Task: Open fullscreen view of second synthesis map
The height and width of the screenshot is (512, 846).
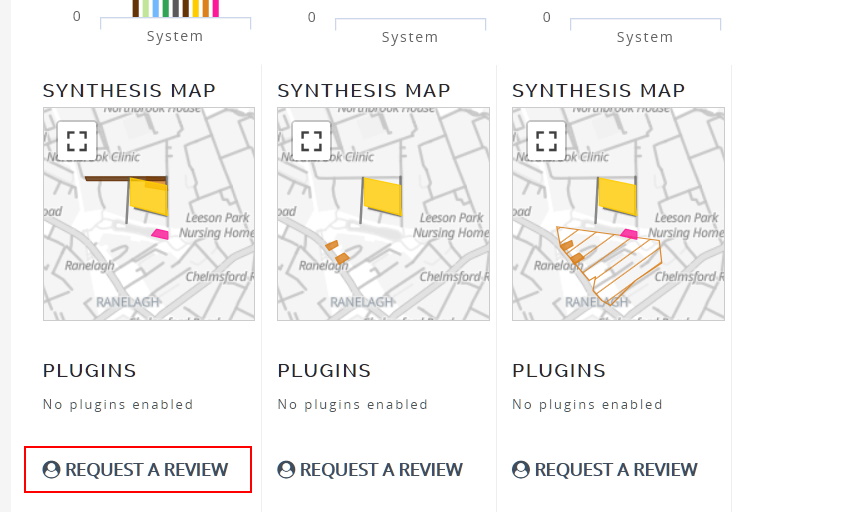Action: tap(311, 141)
